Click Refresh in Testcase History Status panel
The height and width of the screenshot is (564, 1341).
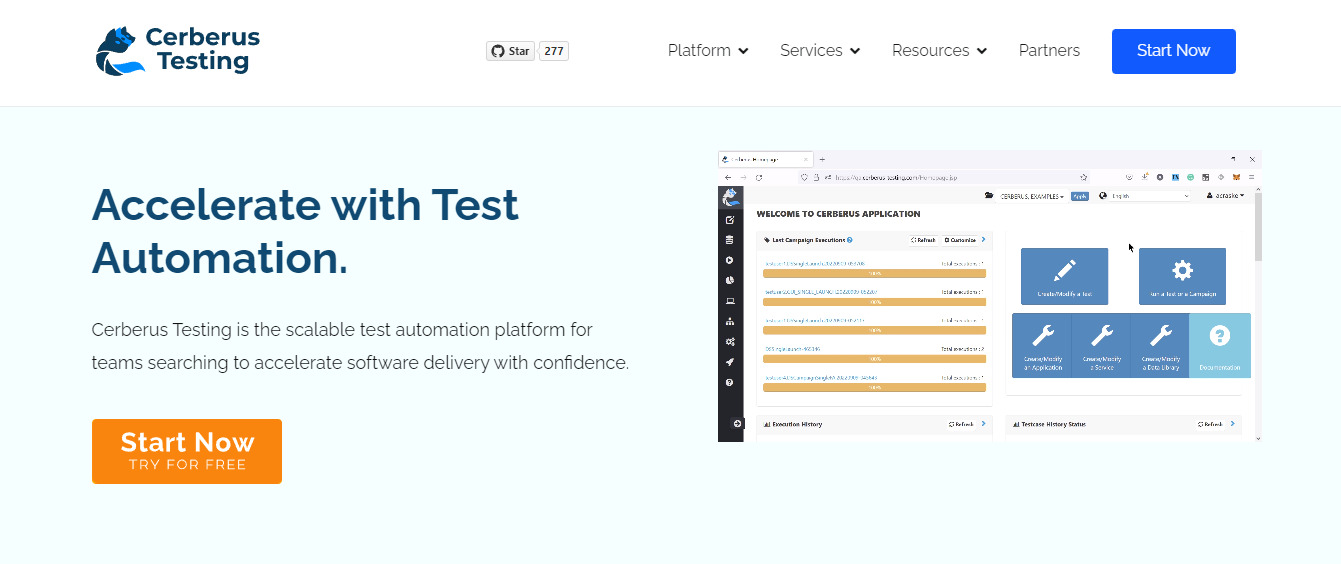(1210, 424)
